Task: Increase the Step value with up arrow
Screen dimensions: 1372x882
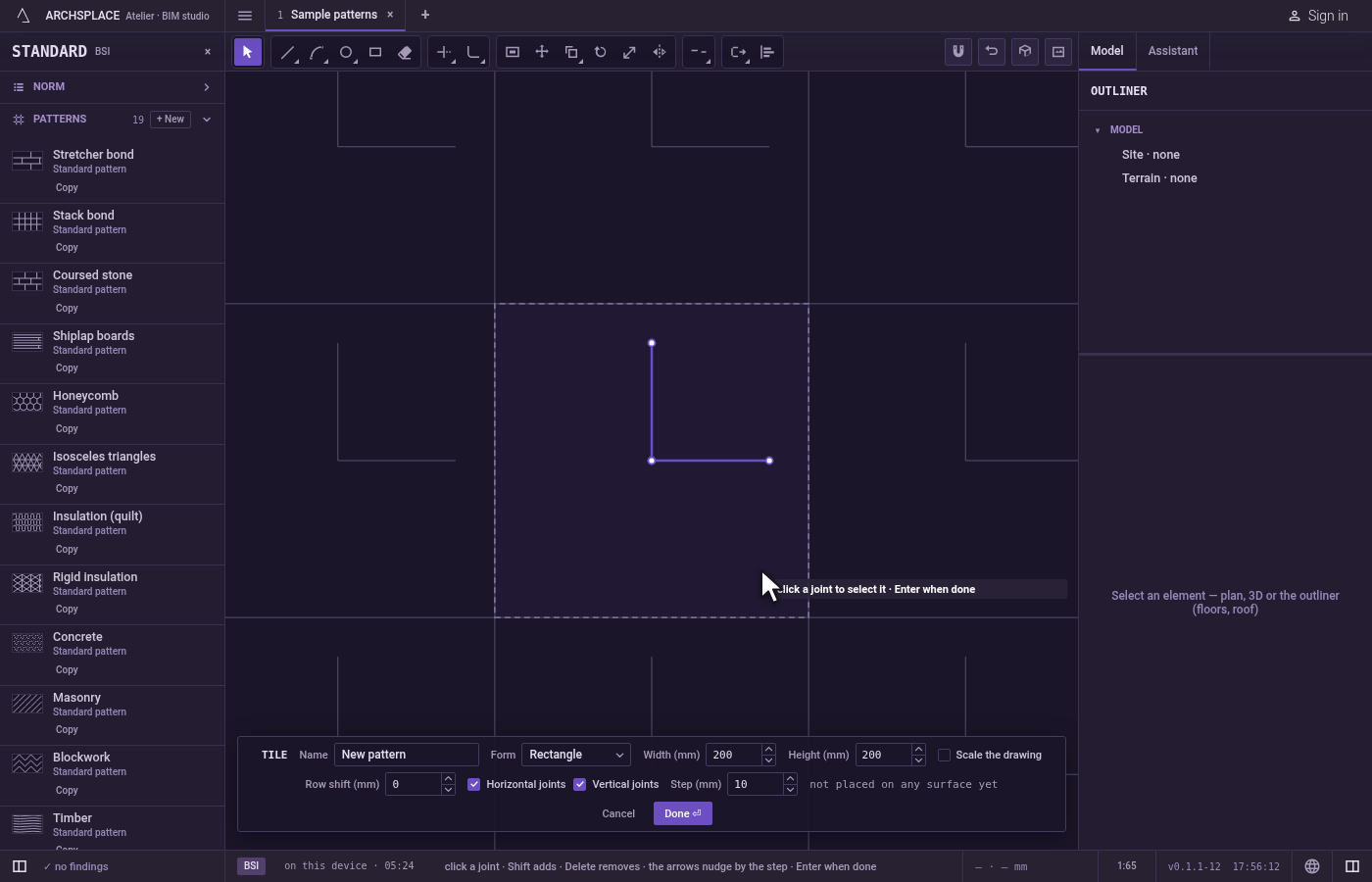Action: point(790,779)
